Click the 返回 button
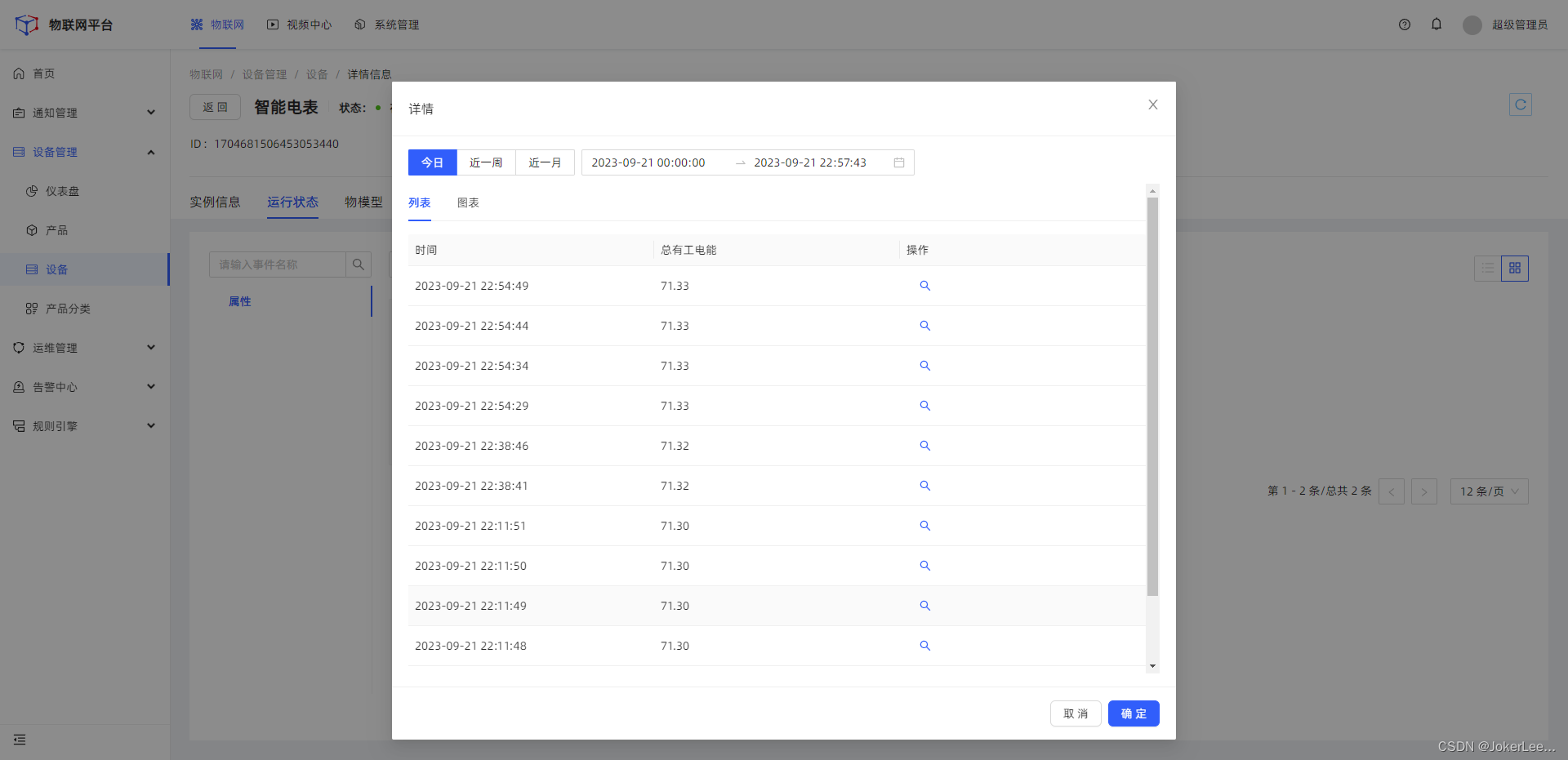1568x760 pixels. (215, 107)
